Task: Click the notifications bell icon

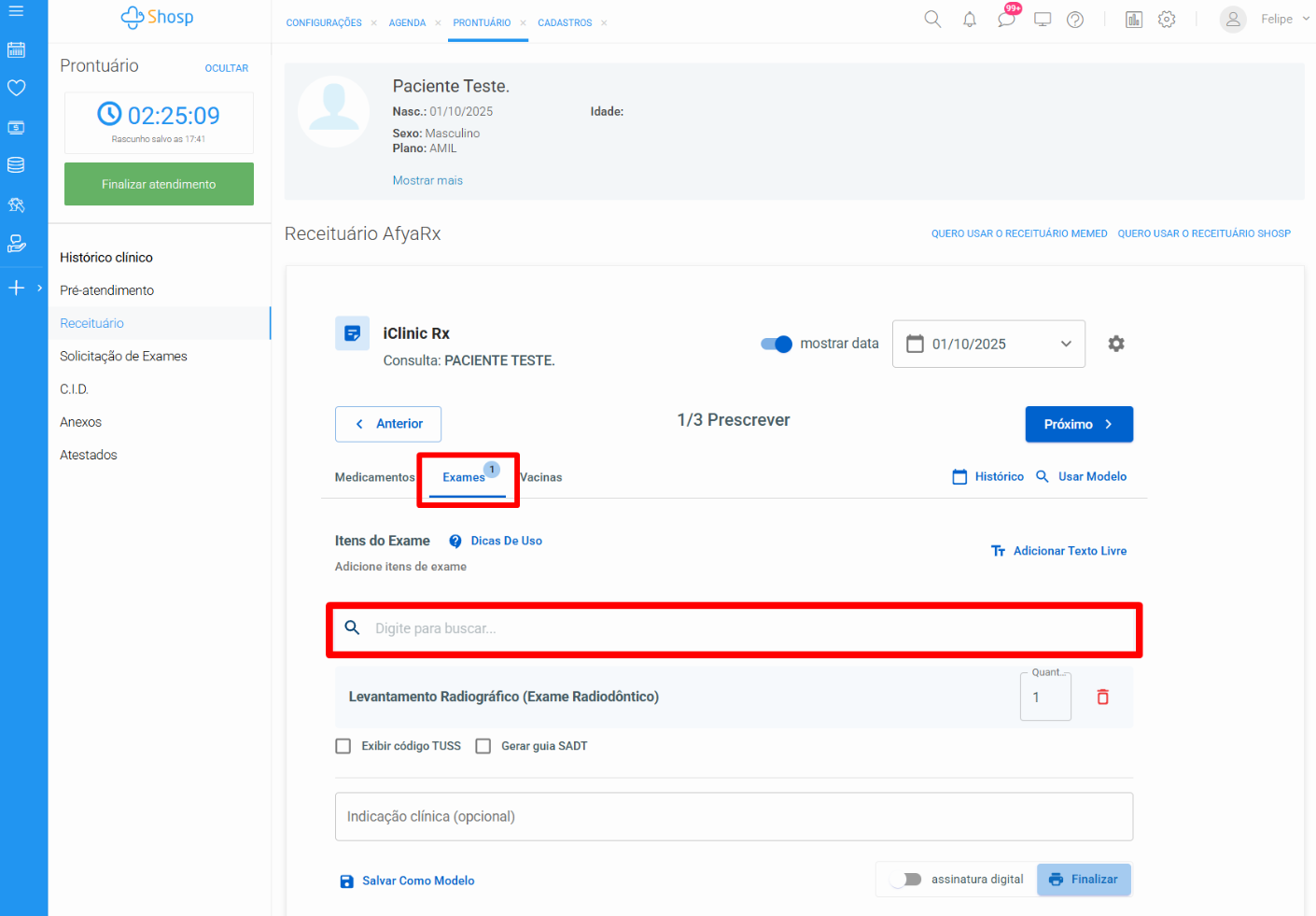Action: [970, 20]
